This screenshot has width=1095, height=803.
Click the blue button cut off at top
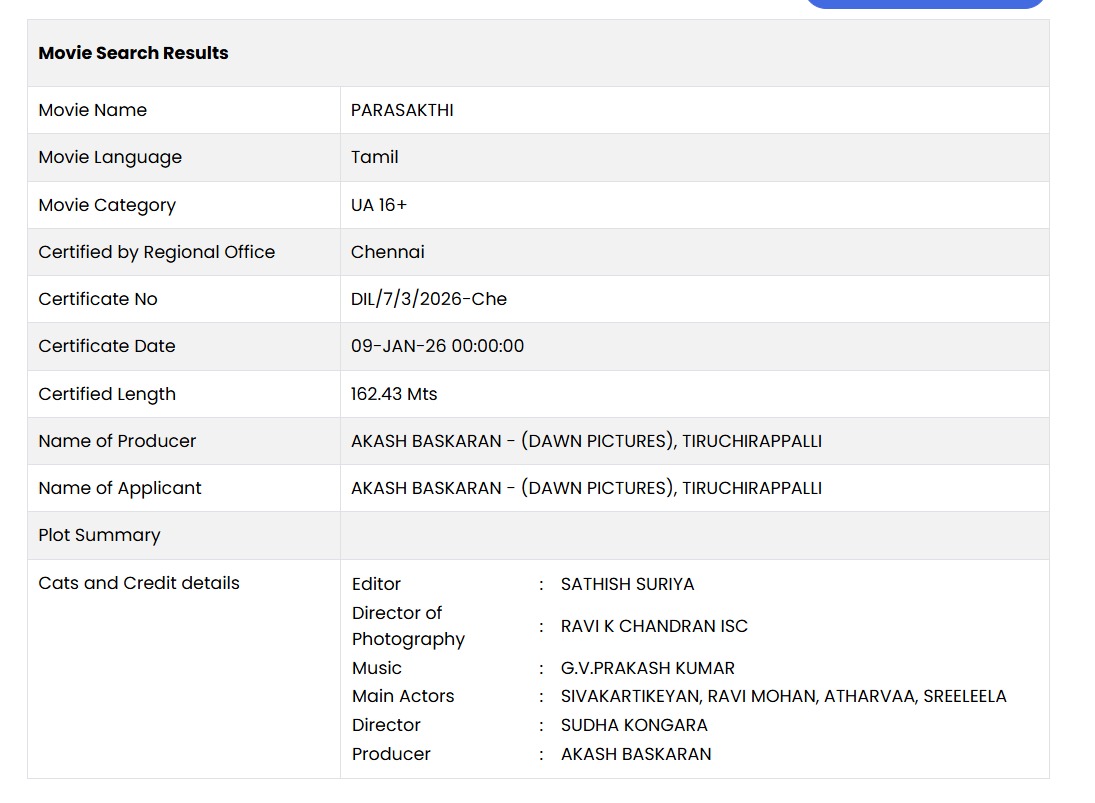(925, 3)
